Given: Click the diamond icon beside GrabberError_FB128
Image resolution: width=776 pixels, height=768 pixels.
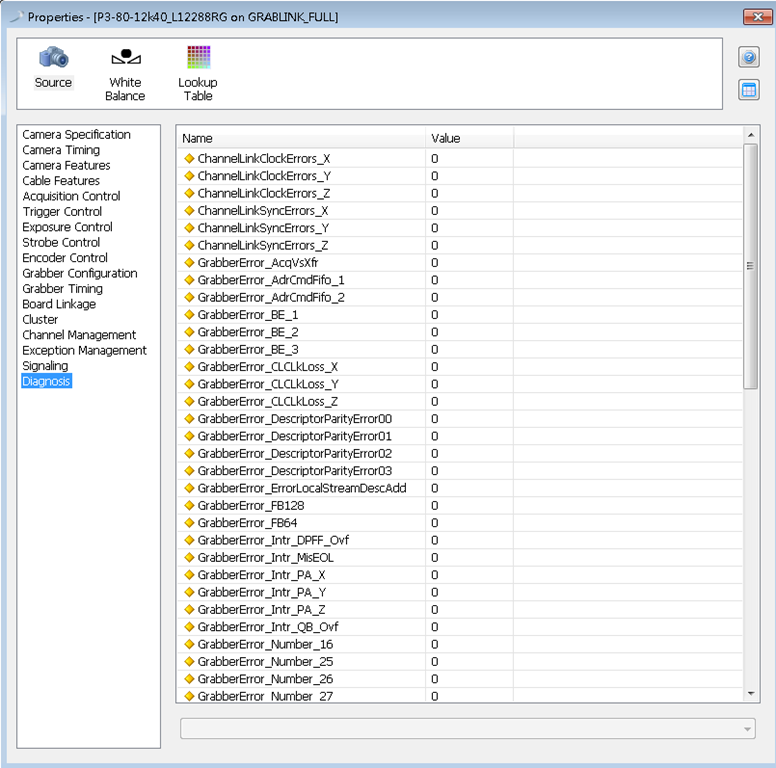Looking at the screenshot, I should click(x=189, y=505).
